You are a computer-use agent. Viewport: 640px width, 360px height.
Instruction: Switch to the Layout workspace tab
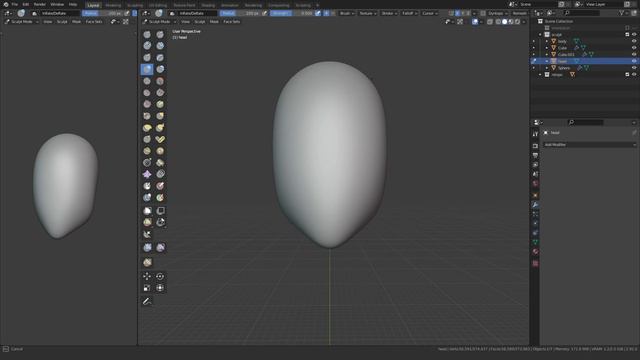point(93,5)
